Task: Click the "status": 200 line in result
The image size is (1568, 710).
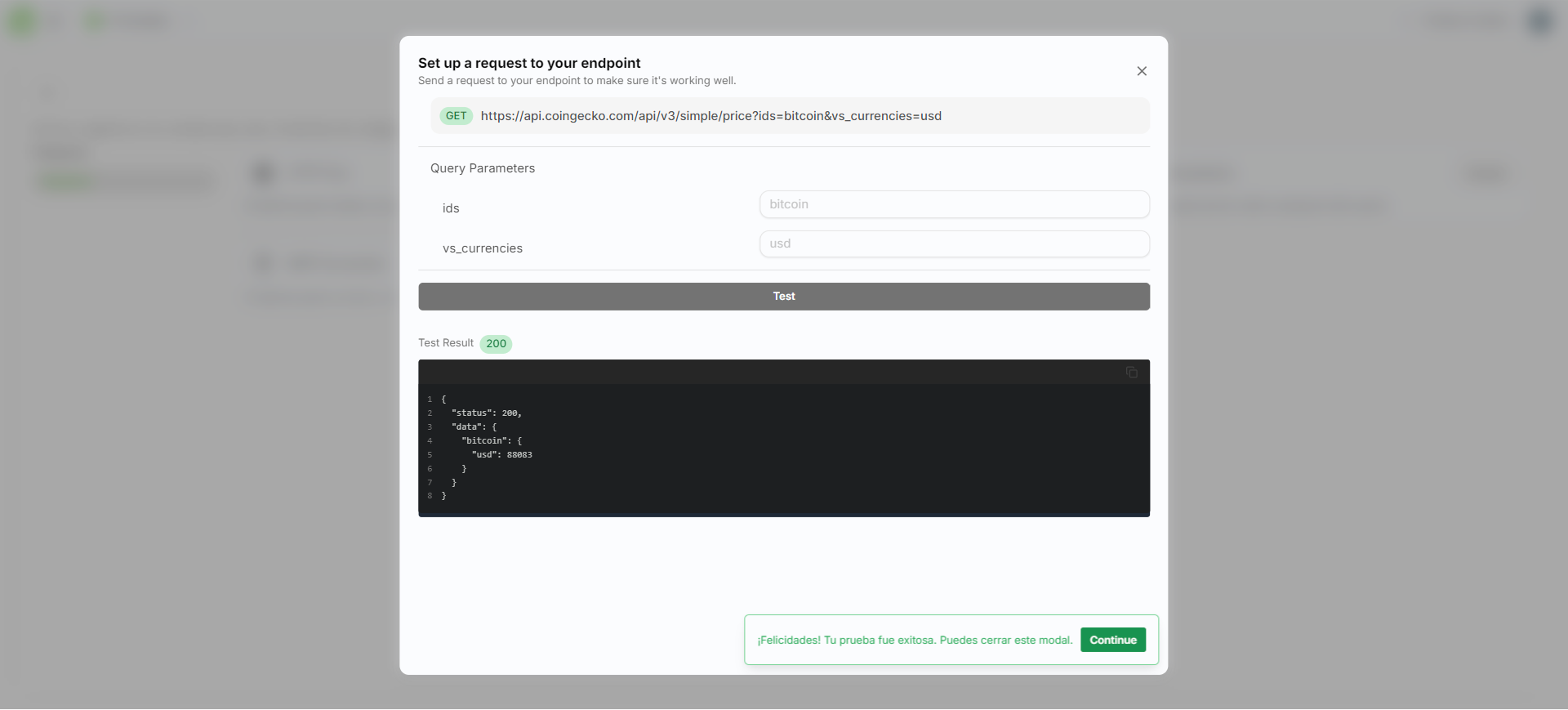Action: click(x=486, y=413)
